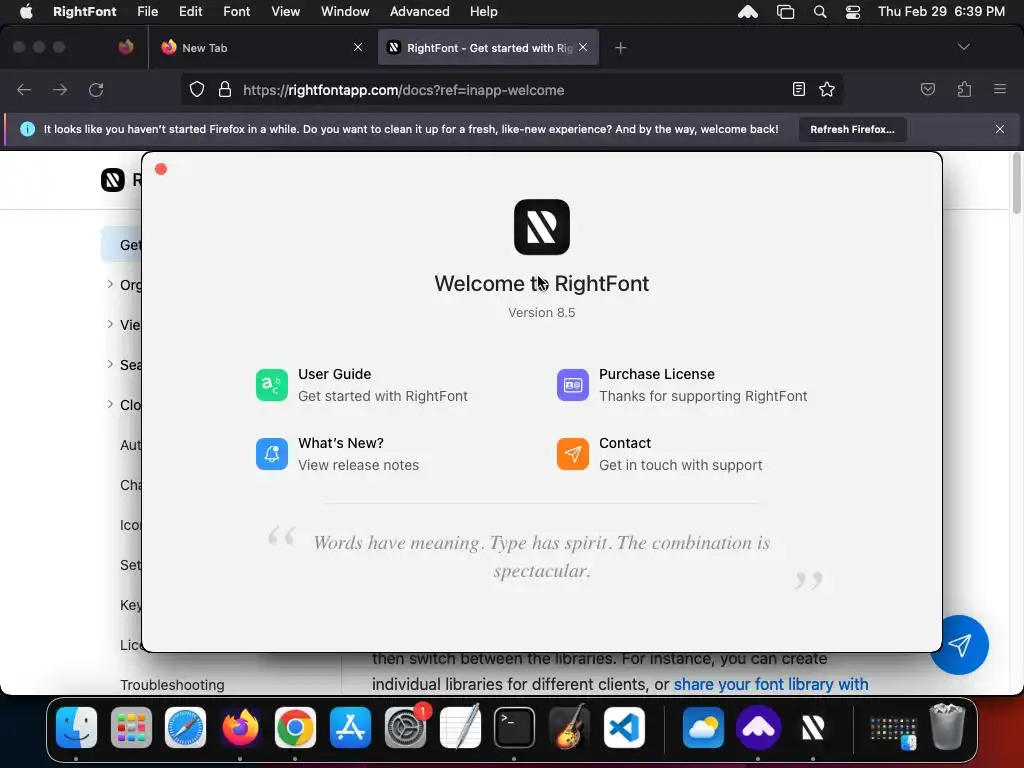Open Trash in the Dock
The image size is (1024, 768).
click(x=947, y=727)
